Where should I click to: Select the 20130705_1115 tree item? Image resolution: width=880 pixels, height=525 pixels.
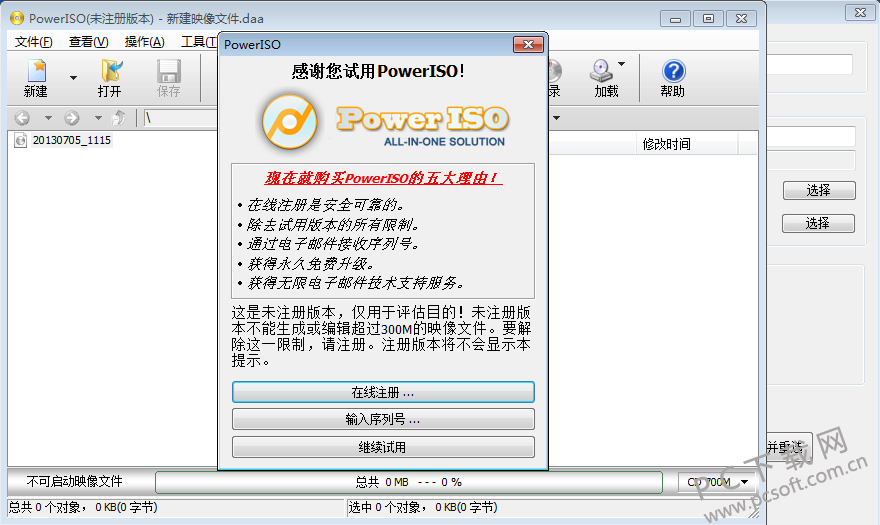pyautogui.click(x=71, y=140)
